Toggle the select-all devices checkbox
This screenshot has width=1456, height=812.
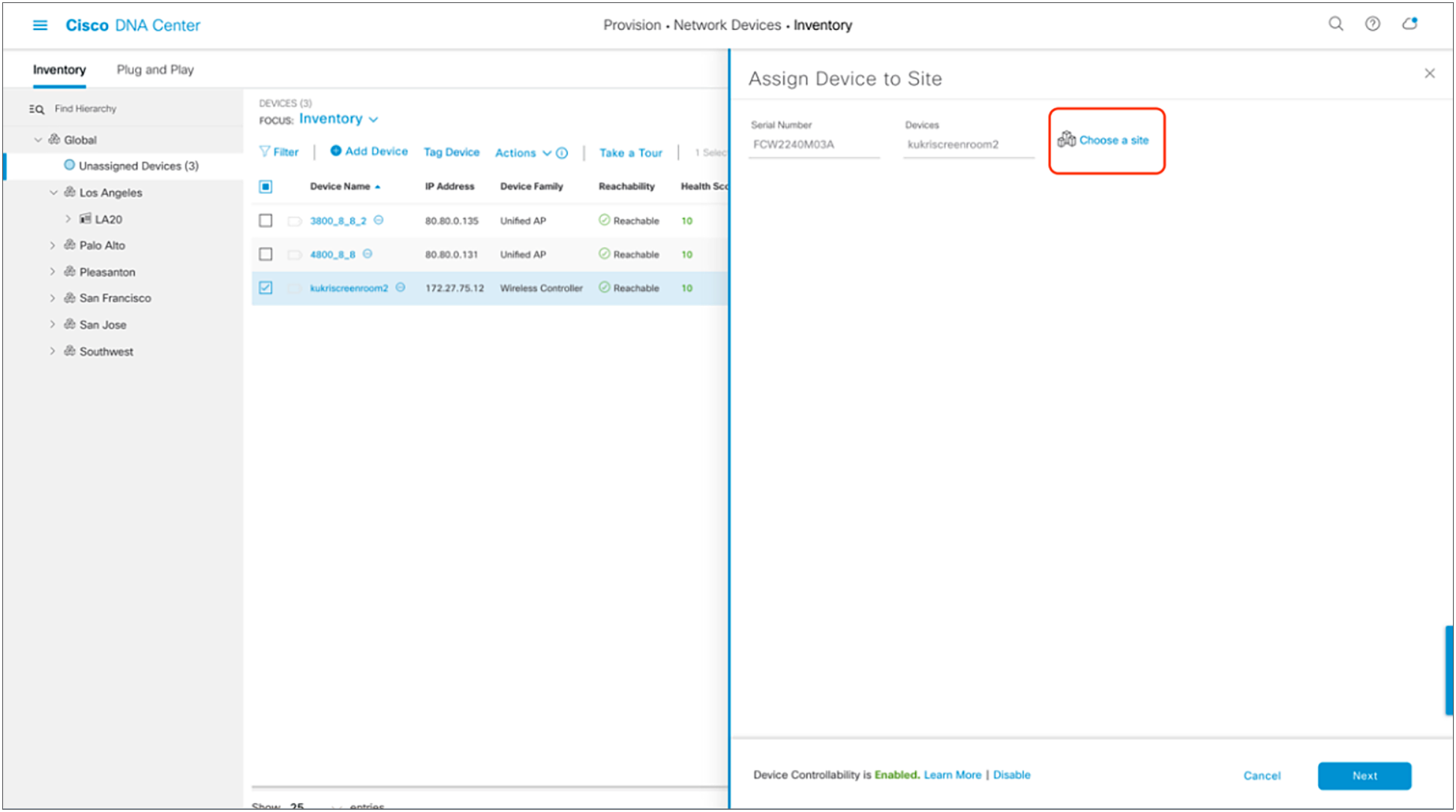point(266,187)
